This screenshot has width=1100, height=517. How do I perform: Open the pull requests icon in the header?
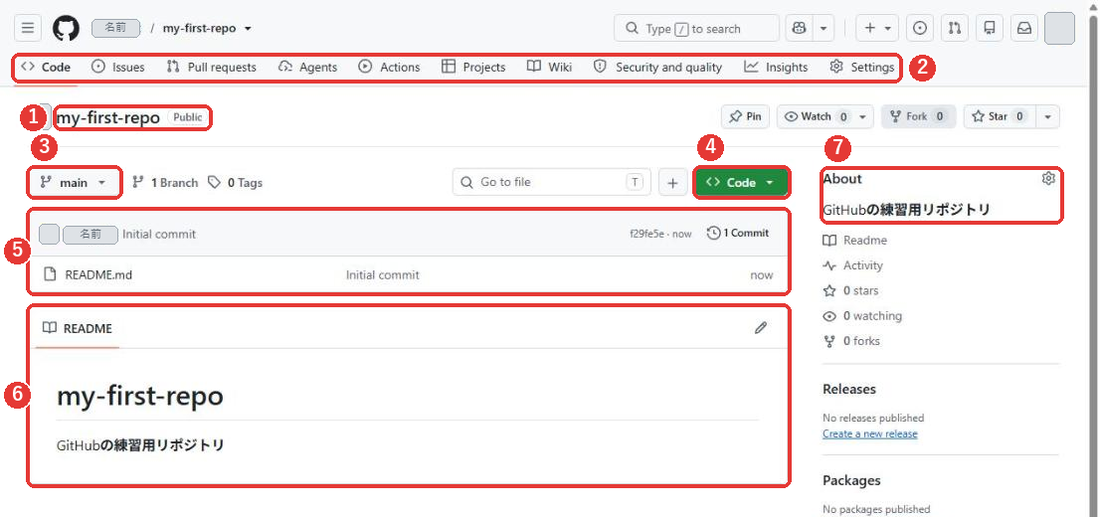coord(955,29)
